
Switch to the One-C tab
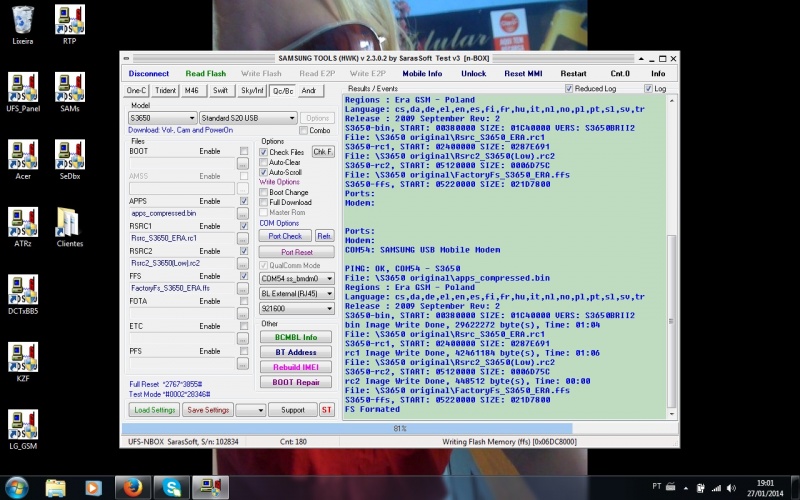click(136, 90)
